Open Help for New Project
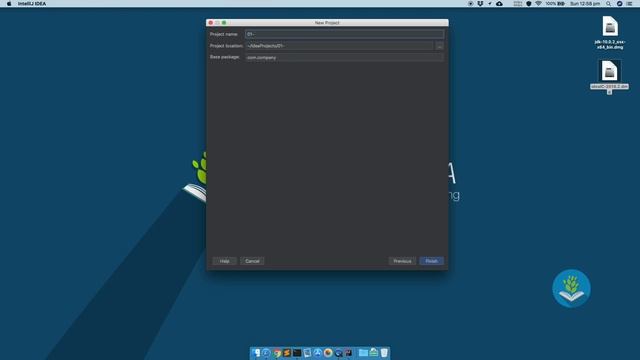 coord(224,261)
